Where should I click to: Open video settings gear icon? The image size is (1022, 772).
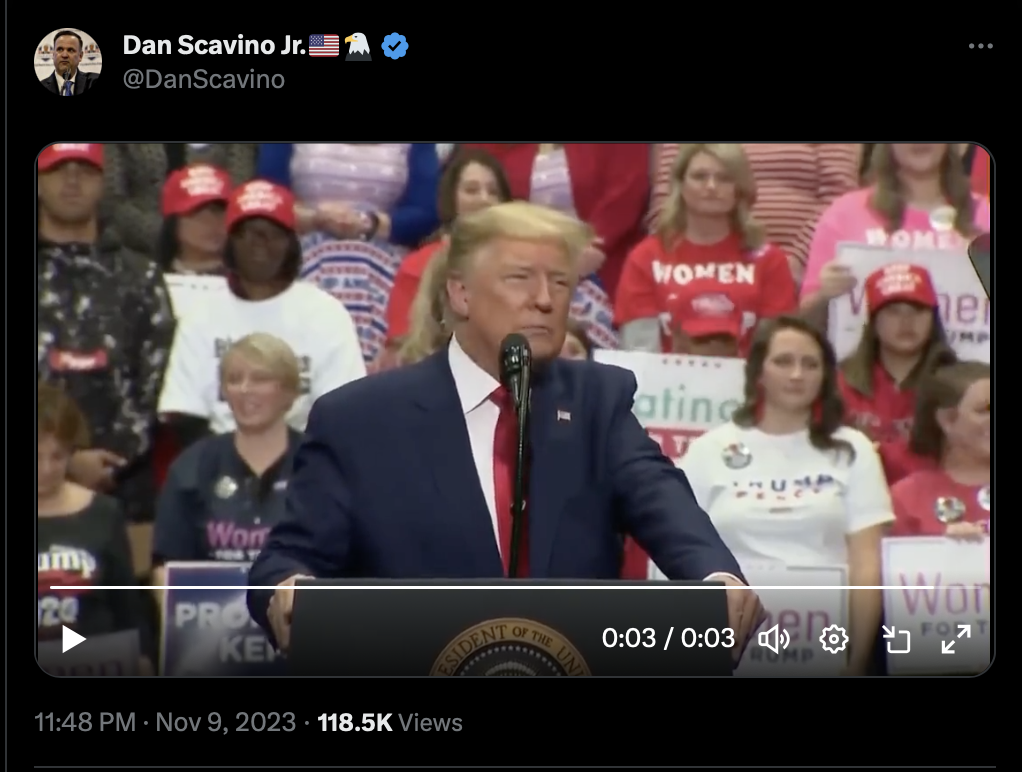(834, 639)
